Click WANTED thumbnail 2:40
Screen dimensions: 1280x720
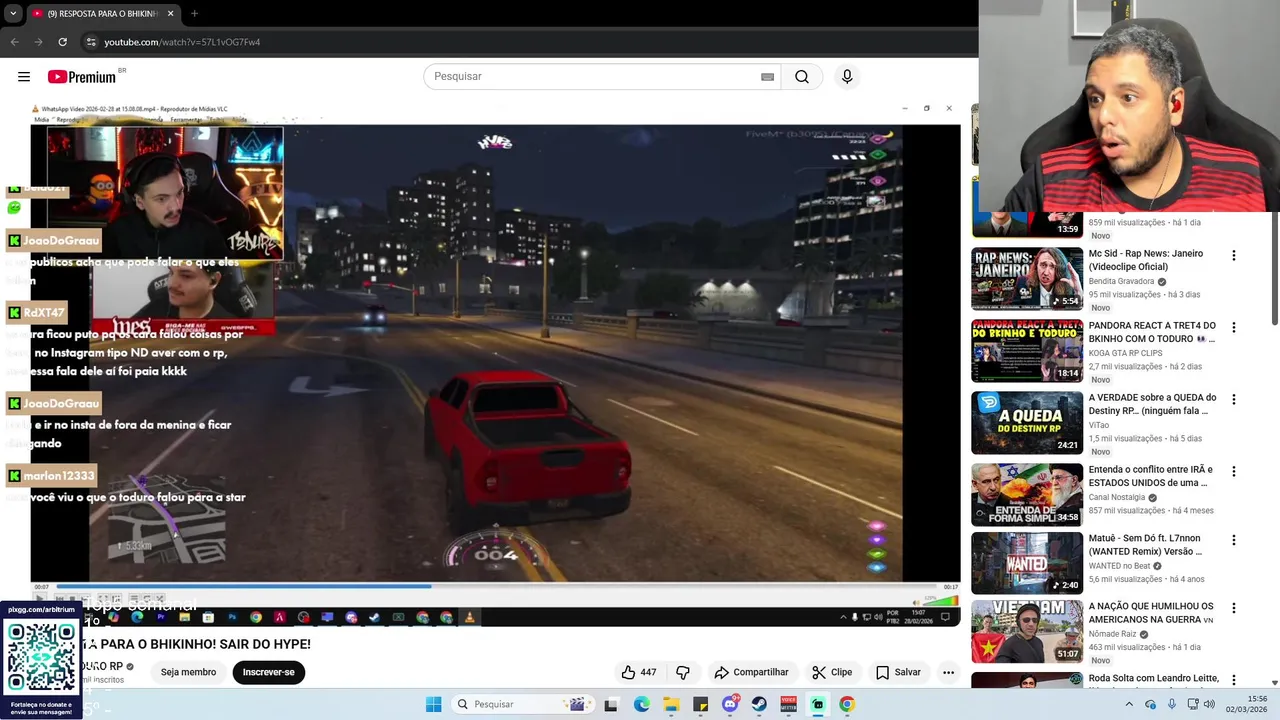click(x=1027, y=563)
